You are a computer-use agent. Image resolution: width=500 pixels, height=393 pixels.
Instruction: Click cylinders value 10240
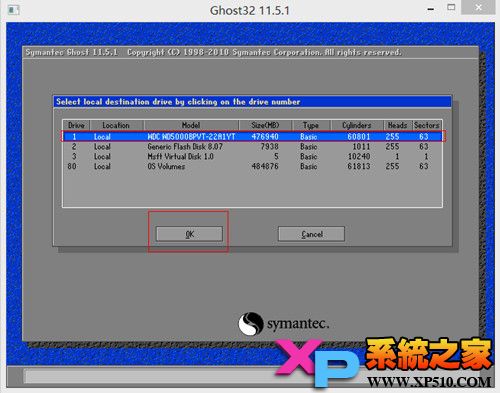[x=359, y=156]
